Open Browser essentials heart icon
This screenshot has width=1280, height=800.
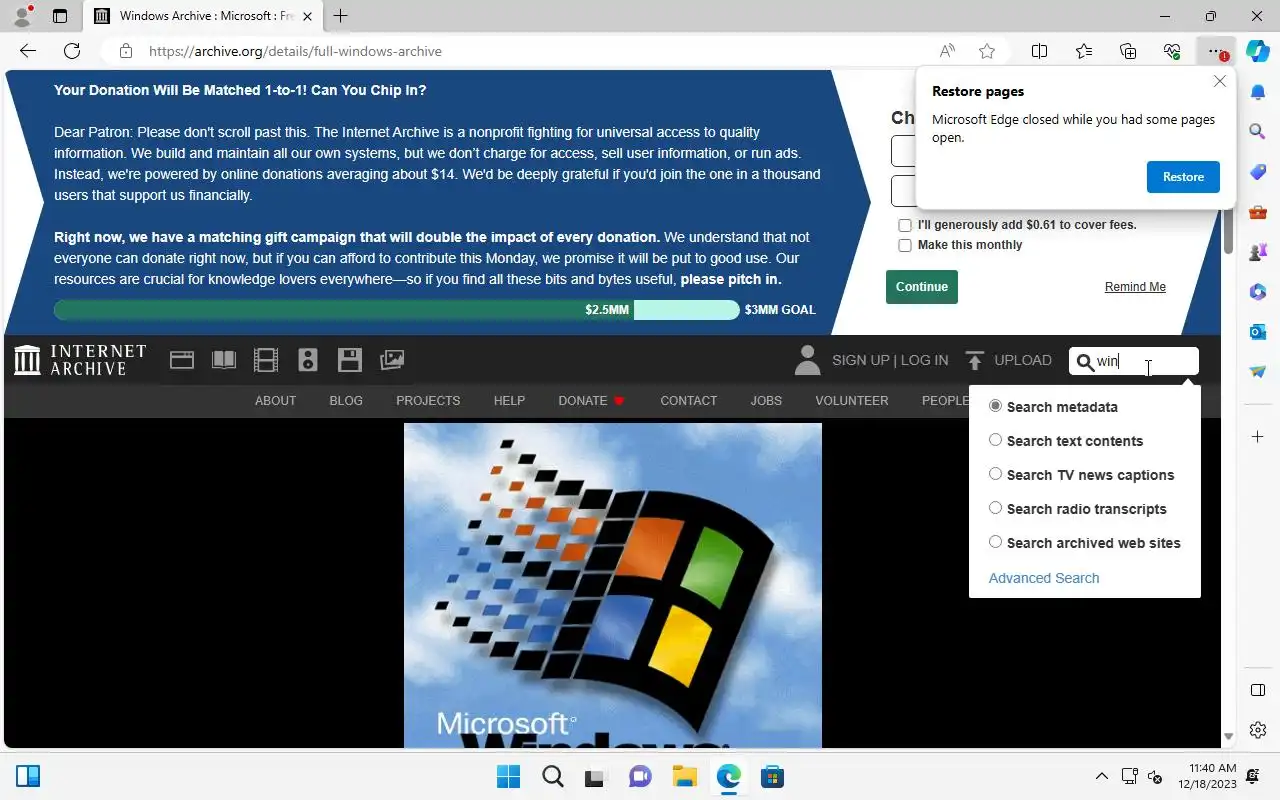1172,51
